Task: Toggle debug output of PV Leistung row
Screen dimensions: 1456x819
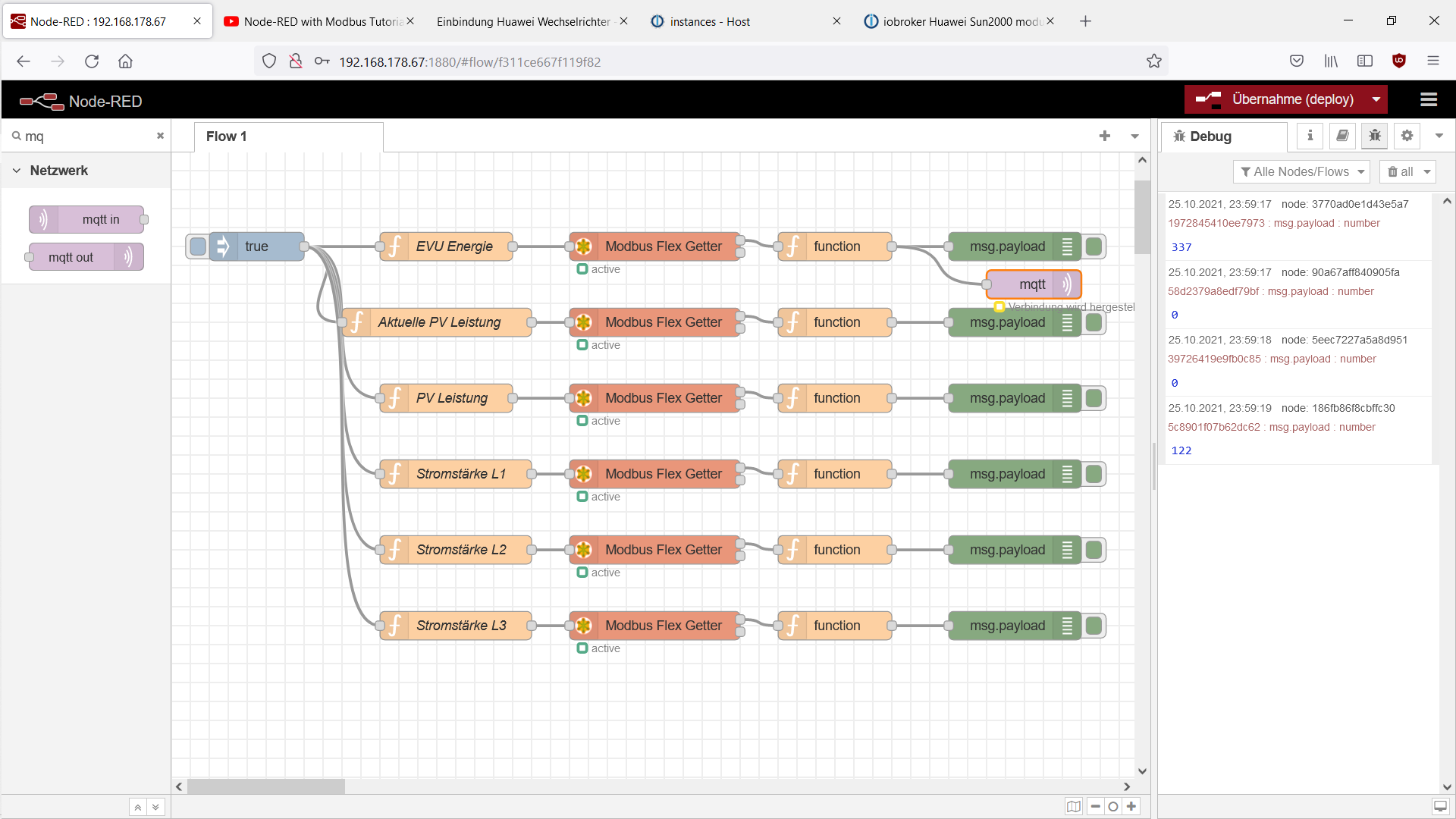Action: point(1094,398)
